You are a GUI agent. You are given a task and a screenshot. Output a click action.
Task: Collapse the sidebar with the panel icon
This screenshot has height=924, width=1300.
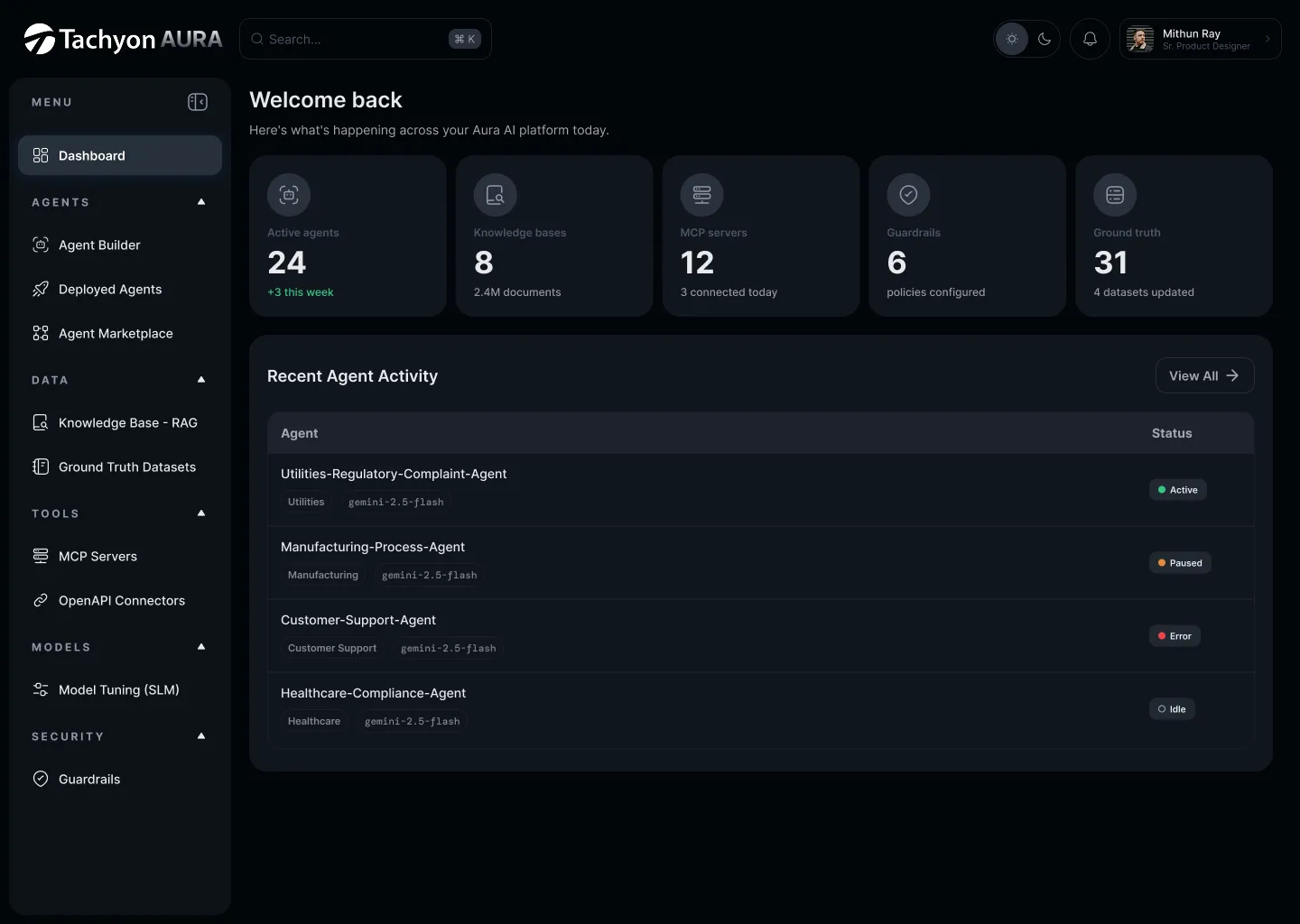(x=198, y=102)
